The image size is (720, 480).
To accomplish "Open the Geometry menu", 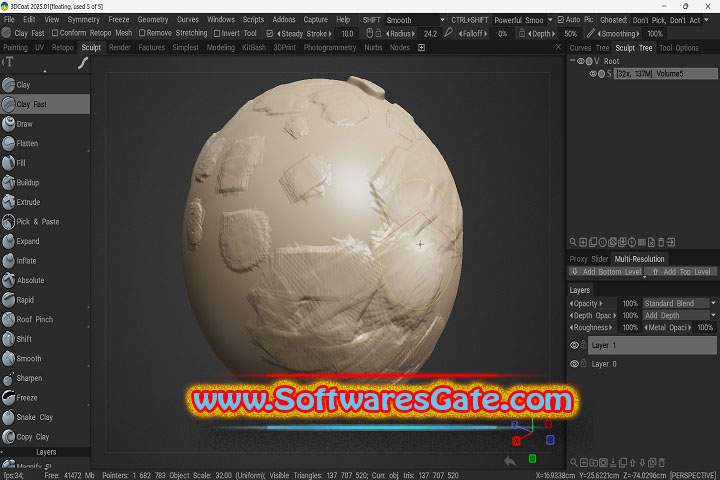I will click(x=153, y=19).
